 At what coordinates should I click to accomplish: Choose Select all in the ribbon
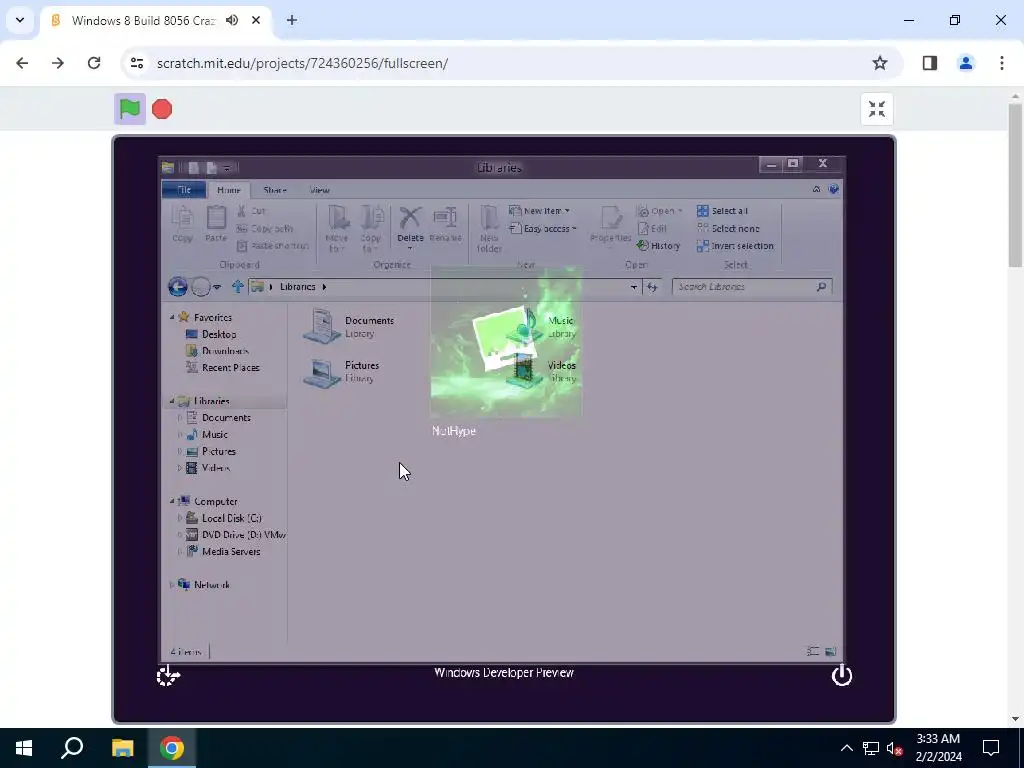point(722,211)
